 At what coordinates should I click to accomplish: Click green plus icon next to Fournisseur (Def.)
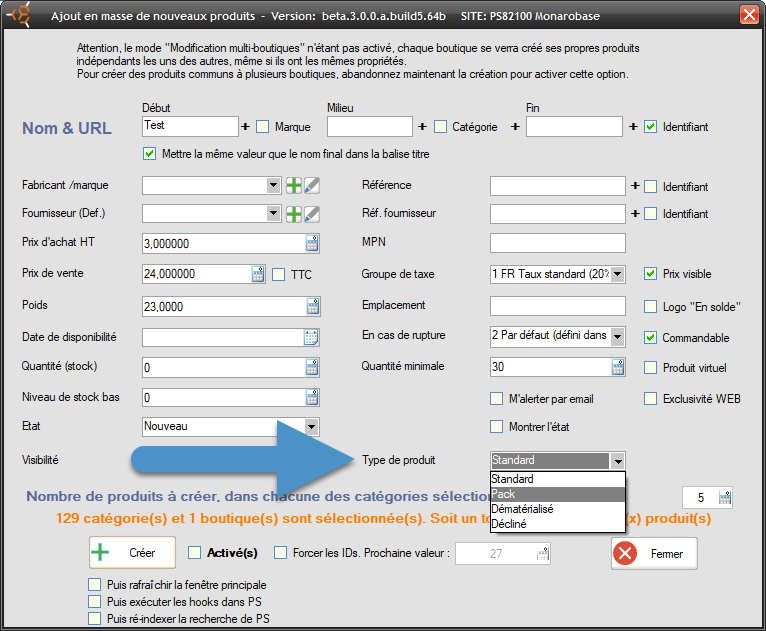tap(294, 213)
